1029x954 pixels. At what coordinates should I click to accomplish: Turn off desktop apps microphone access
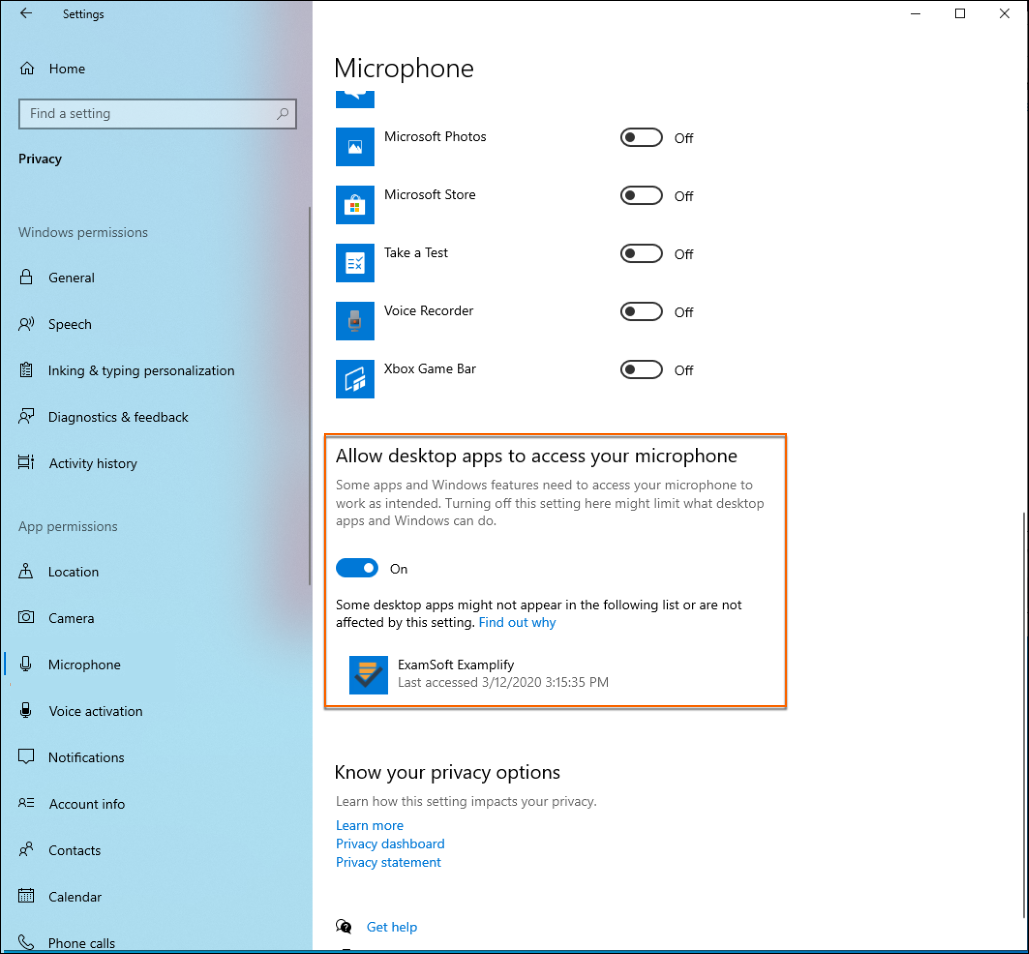point(357,568)
